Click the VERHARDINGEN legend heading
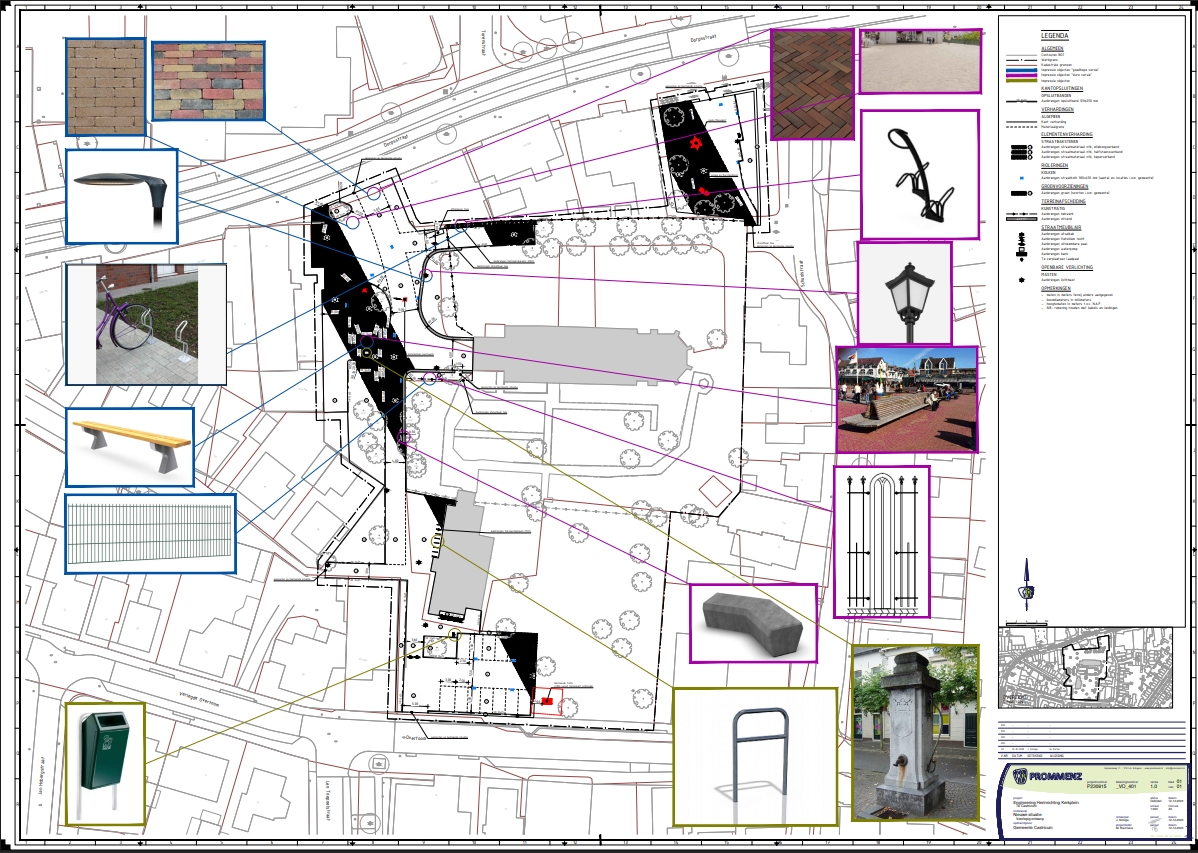 (1057, 109)
